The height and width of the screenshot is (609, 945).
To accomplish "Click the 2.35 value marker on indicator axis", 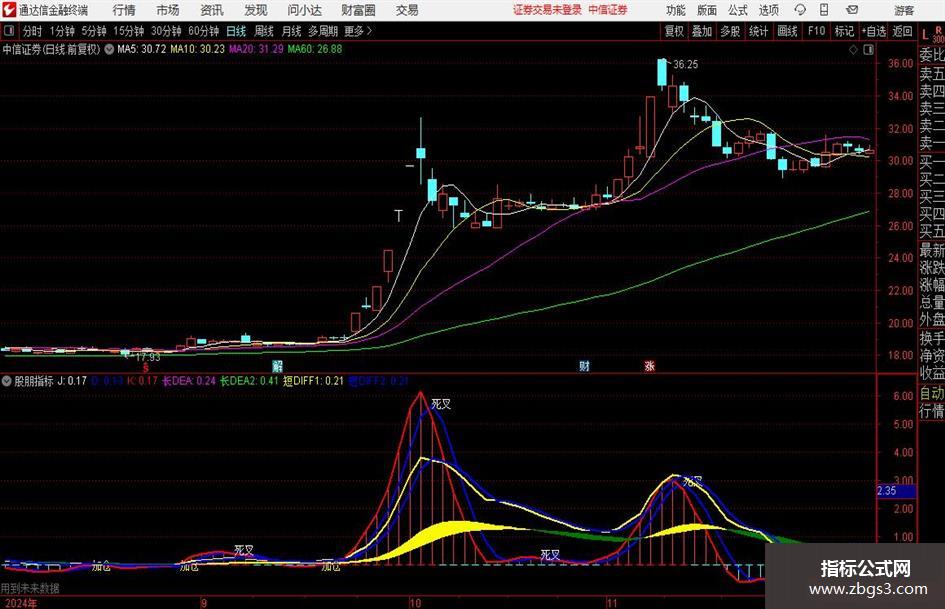I will [896, 491].
